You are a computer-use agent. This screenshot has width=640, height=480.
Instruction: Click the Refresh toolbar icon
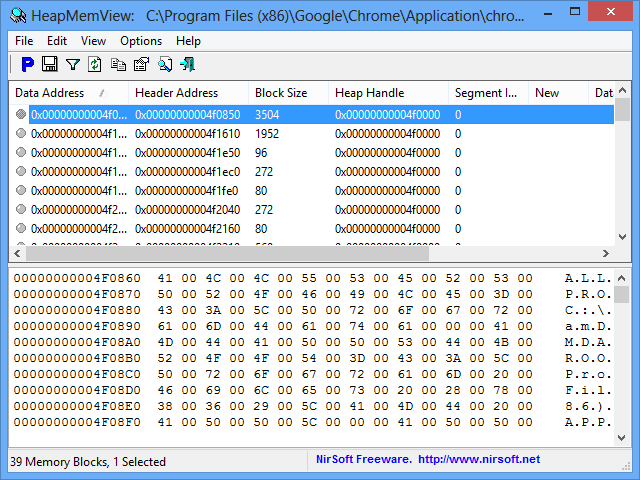(x=95, y=64)
